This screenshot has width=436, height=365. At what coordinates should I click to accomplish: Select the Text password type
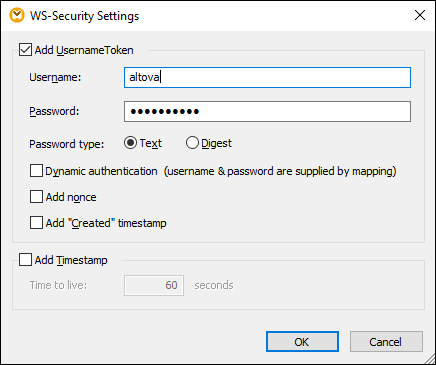130,143
